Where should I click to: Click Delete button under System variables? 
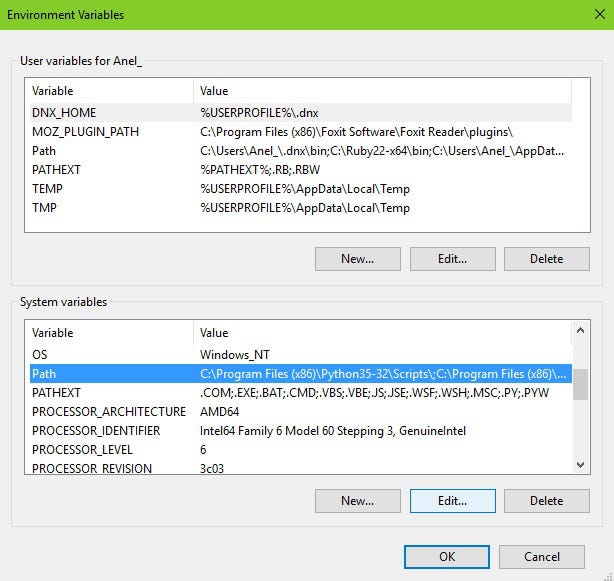click(547, 501)
